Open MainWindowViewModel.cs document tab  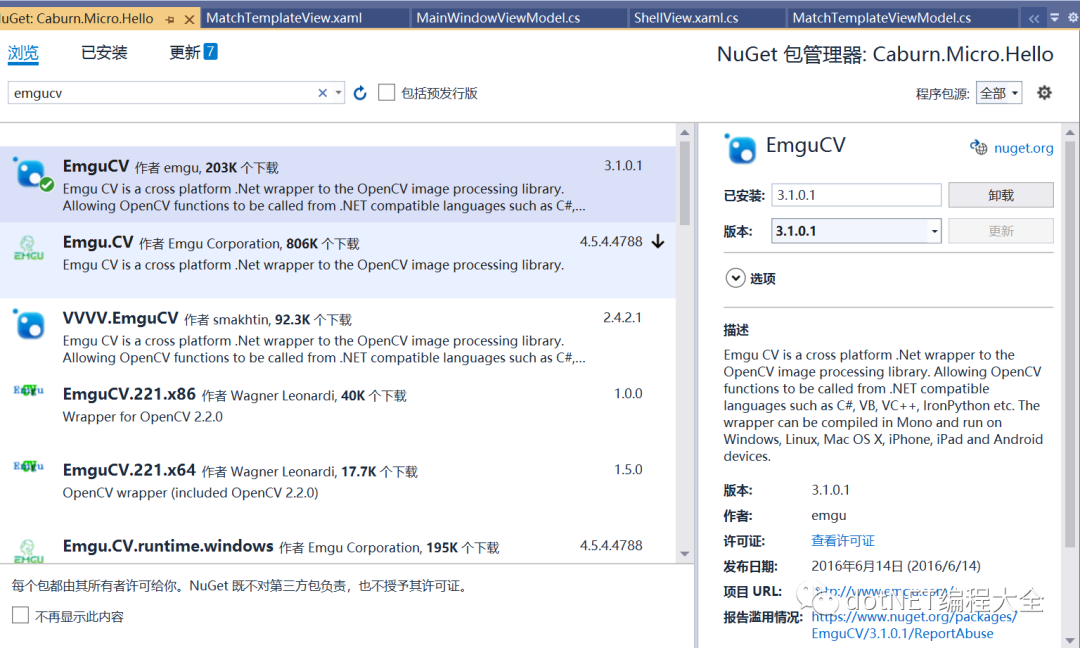[x=498, y=18]
